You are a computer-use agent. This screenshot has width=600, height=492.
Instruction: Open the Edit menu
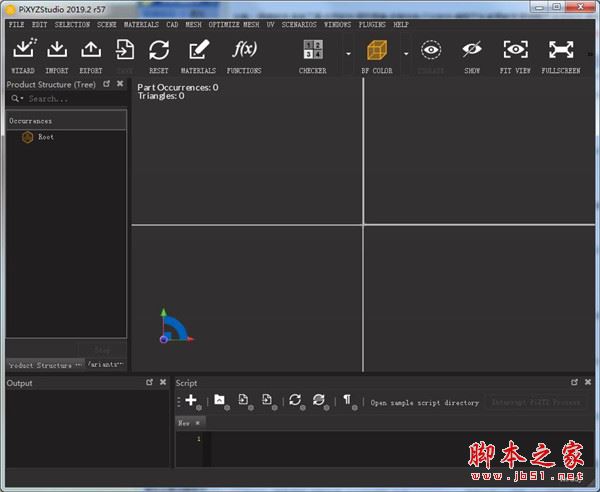pos(39,24)
